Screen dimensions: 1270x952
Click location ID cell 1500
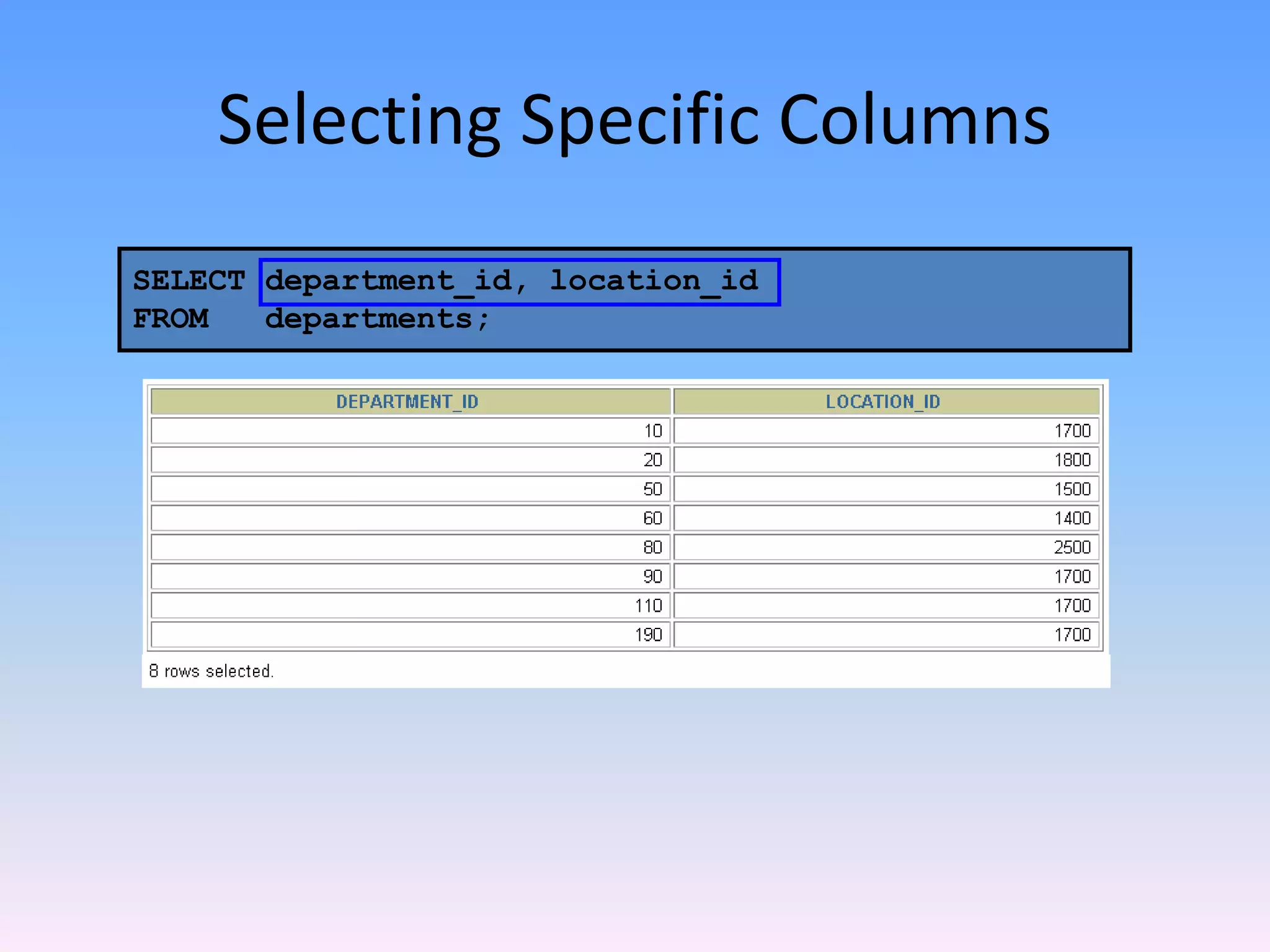pos(886,489)
